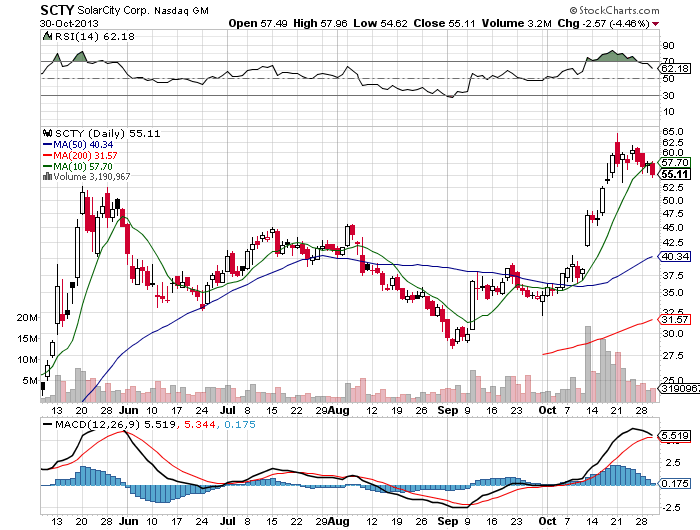The width and height of the screenshot is (700, 530).
Task: Click the red 31.57 price axis tag
Action: click(x=675, y=319)
